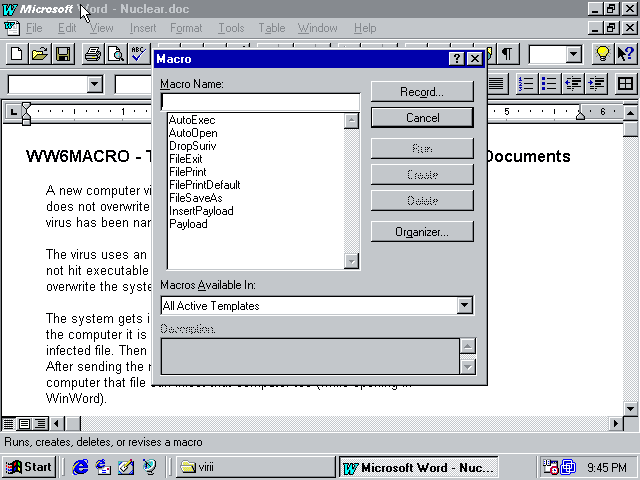Toggle the Show/Hide paragraph marks icon

(507, 53)
